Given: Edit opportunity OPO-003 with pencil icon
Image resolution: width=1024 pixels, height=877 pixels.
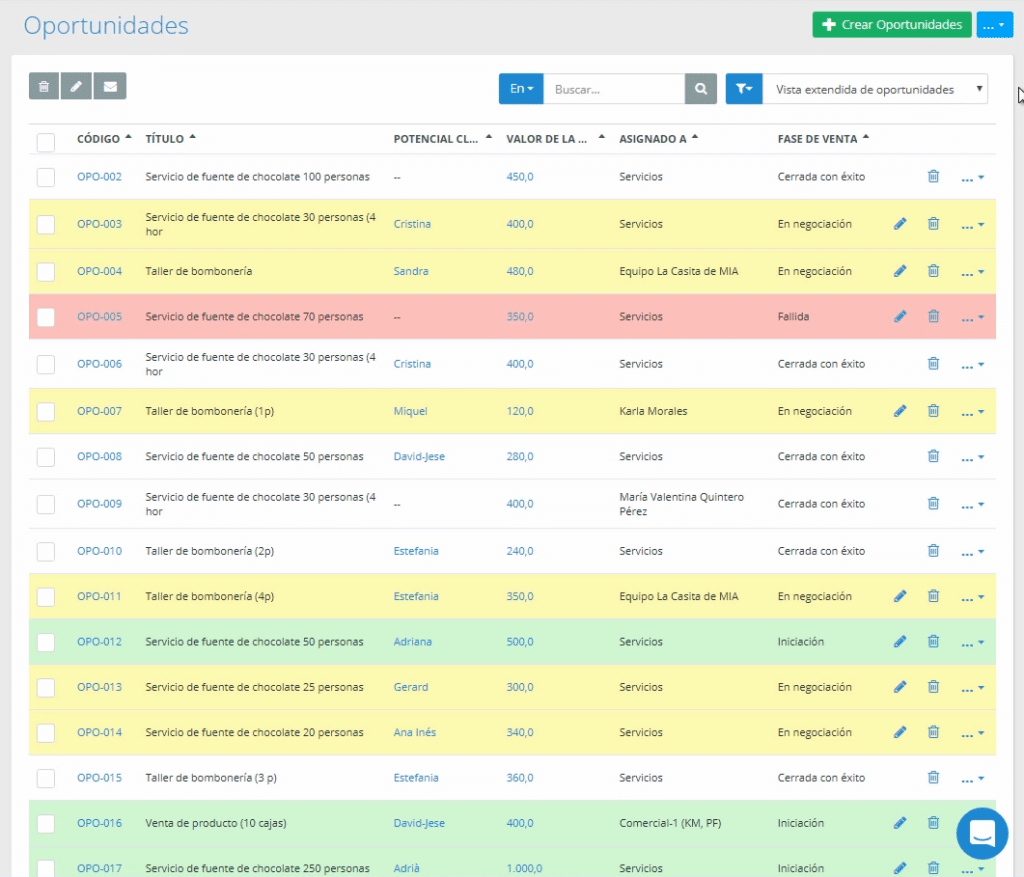Looking at the screenshot, I should (900, 224).
